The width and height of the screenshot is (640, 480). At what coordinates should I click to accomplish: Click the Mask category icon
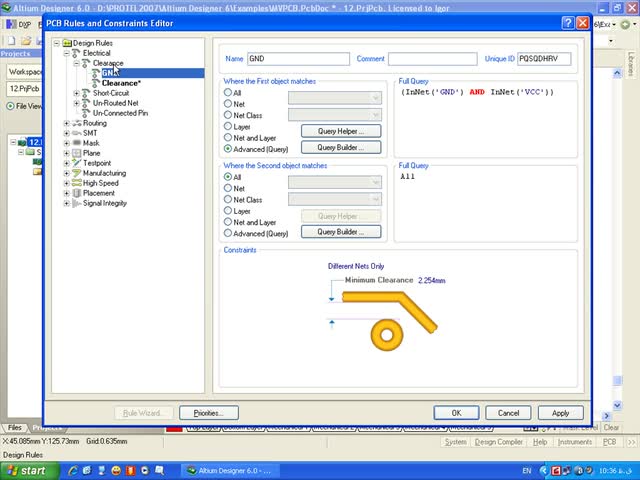76,143
